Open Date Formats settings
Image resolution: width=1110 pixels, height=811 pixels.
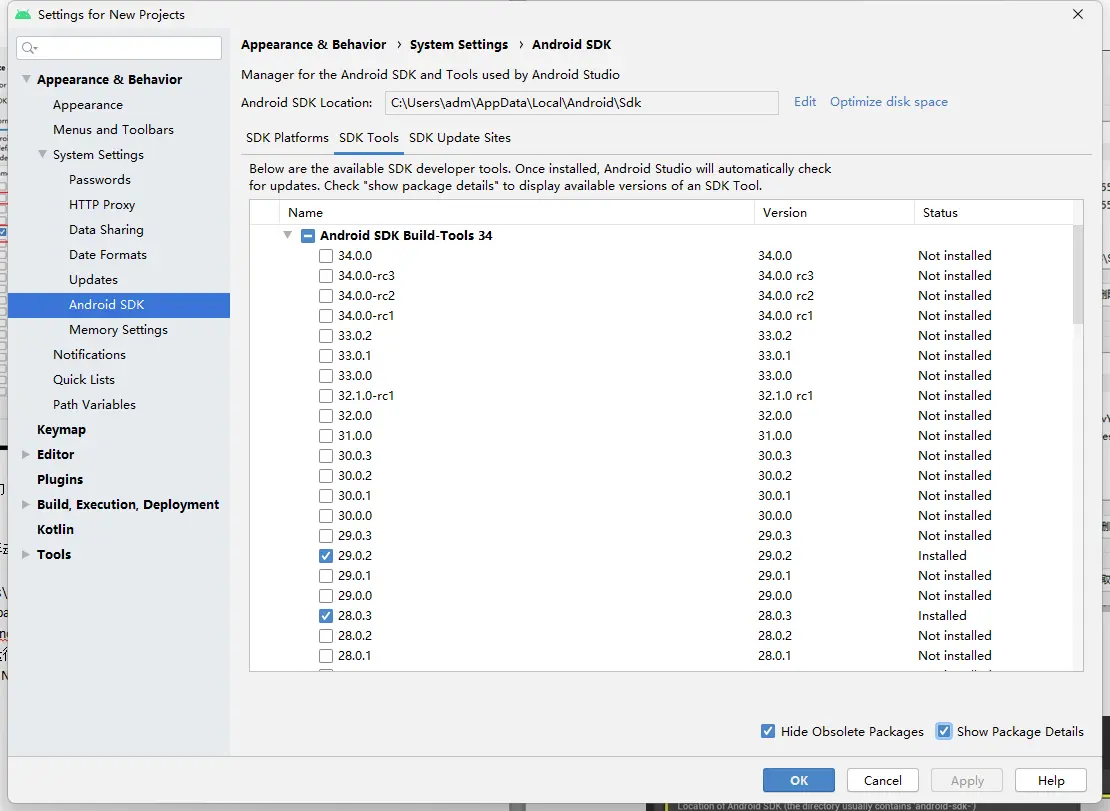tap(108, 255)
